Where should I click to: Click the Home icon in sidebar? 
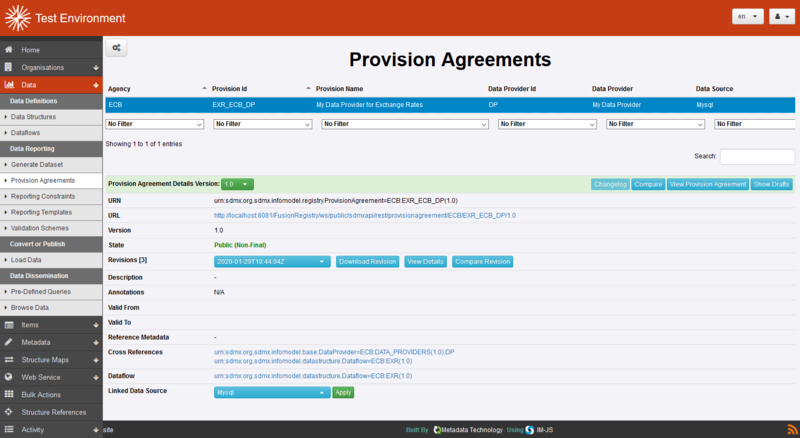tap(9, 50)
